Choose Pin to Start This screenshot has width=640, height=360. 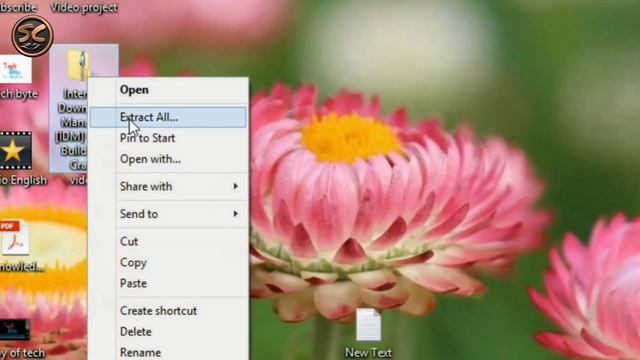tap(168, 138)
